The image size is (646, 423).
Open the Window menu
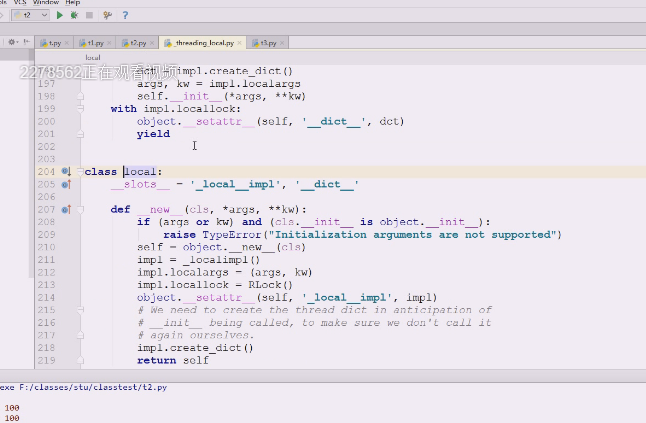(45, 2)
